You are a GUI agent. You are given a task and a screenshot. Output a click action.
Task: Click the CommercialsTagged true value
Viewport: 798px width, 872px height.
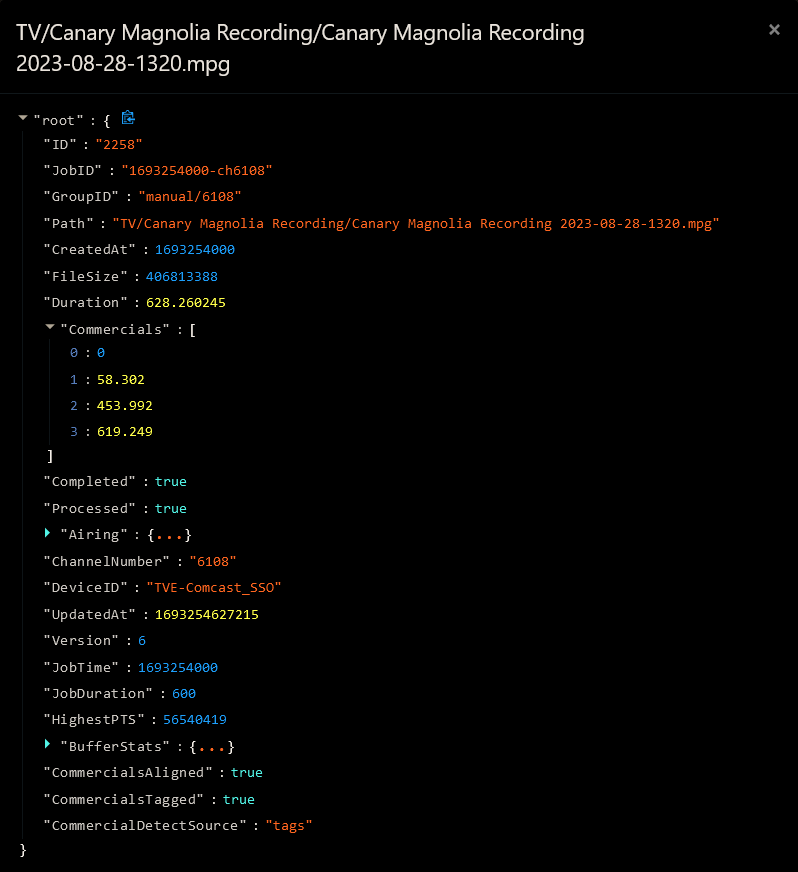click(x=238, y=799)
